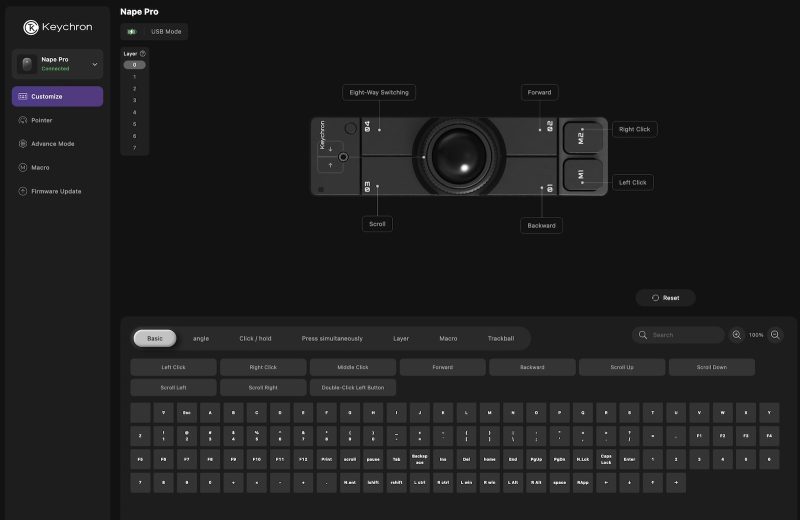The height and width of the screenshot is (520, 800).
Task: Focus the keycode Search field
Action: pyautogui.click(x=679, y=335)
